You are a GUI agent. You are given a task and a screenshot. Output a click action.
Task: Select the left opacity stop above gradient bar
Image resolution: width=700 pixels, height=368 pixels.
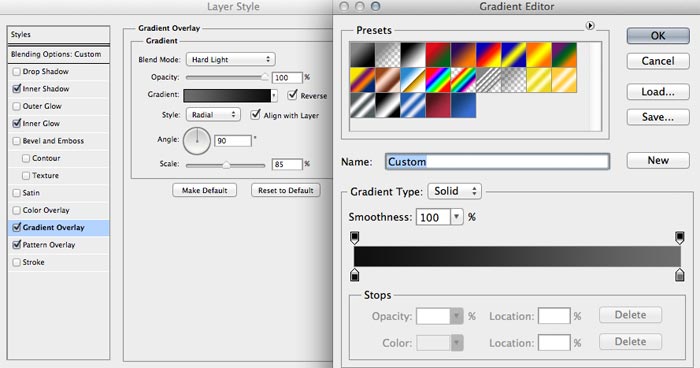pyautogui.click(x=354, y=237)
